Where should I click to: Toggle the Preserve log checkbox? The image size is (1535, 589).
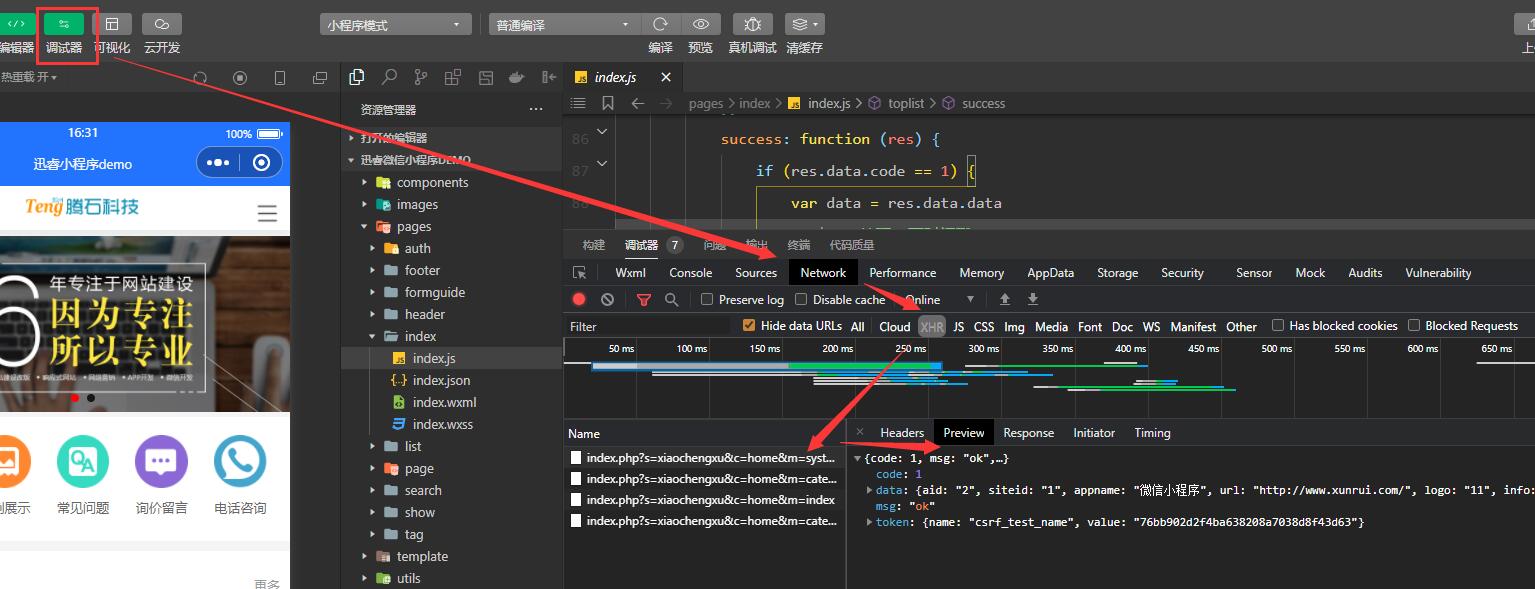pos(707,299)
